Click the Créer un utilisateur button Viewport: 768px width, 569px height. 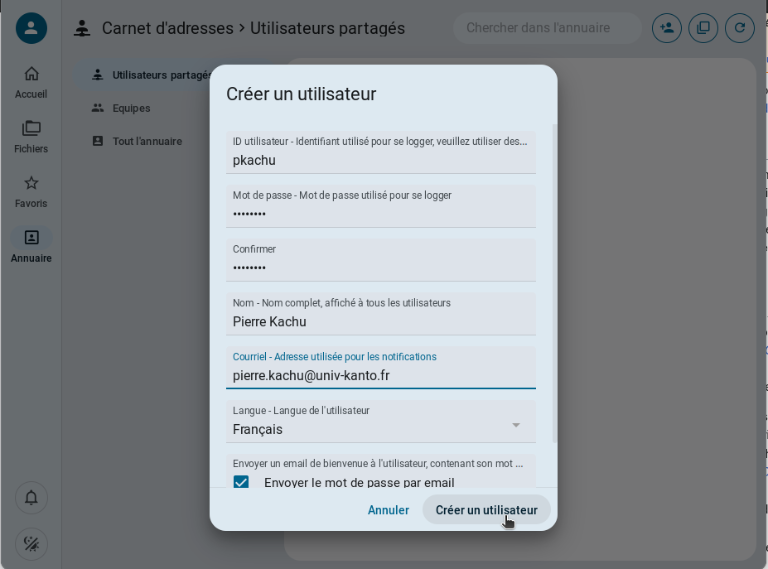(486, 510)
